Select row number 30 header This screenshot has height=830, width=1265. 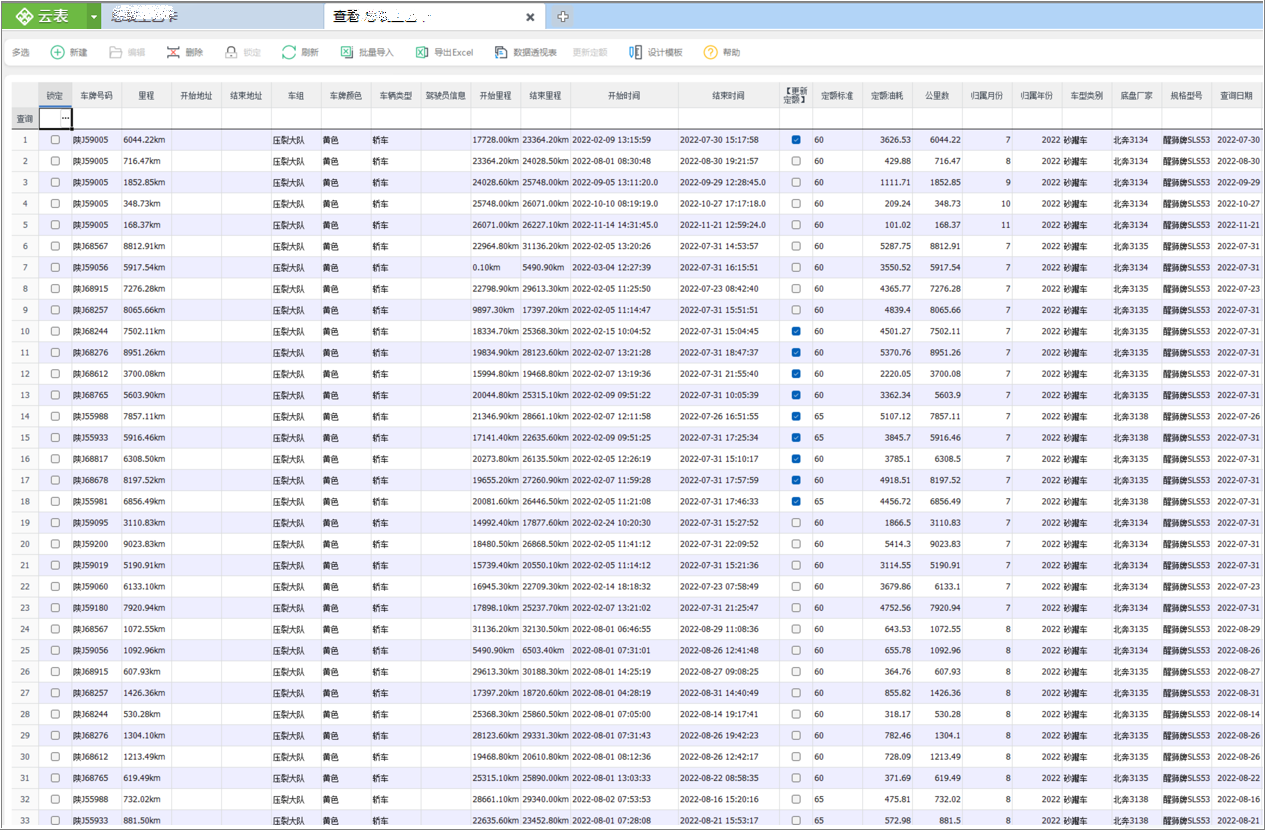25,756
